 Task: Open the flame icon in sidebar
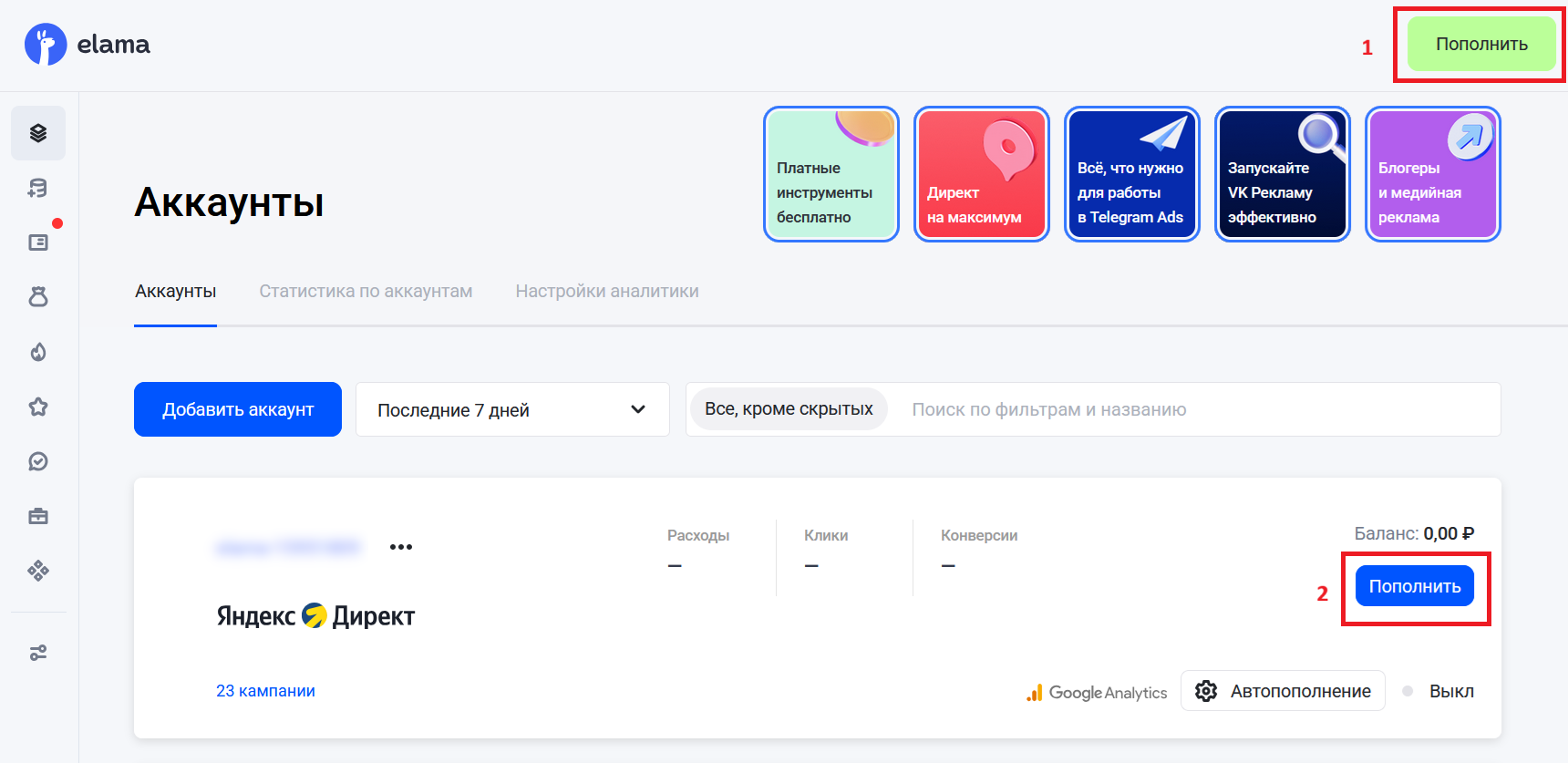[x=38, y=352]
